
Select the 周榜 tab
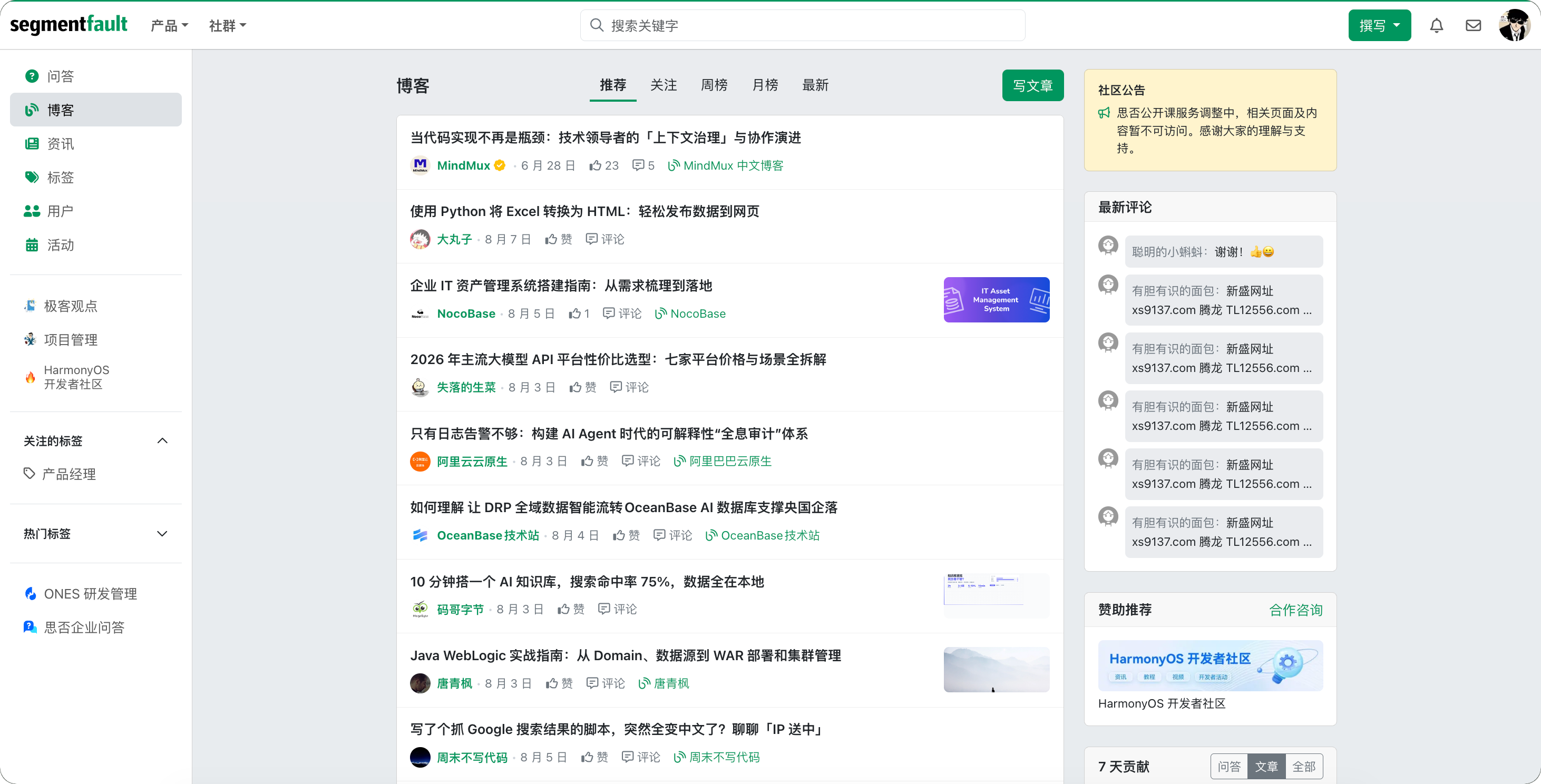[714, 85]
